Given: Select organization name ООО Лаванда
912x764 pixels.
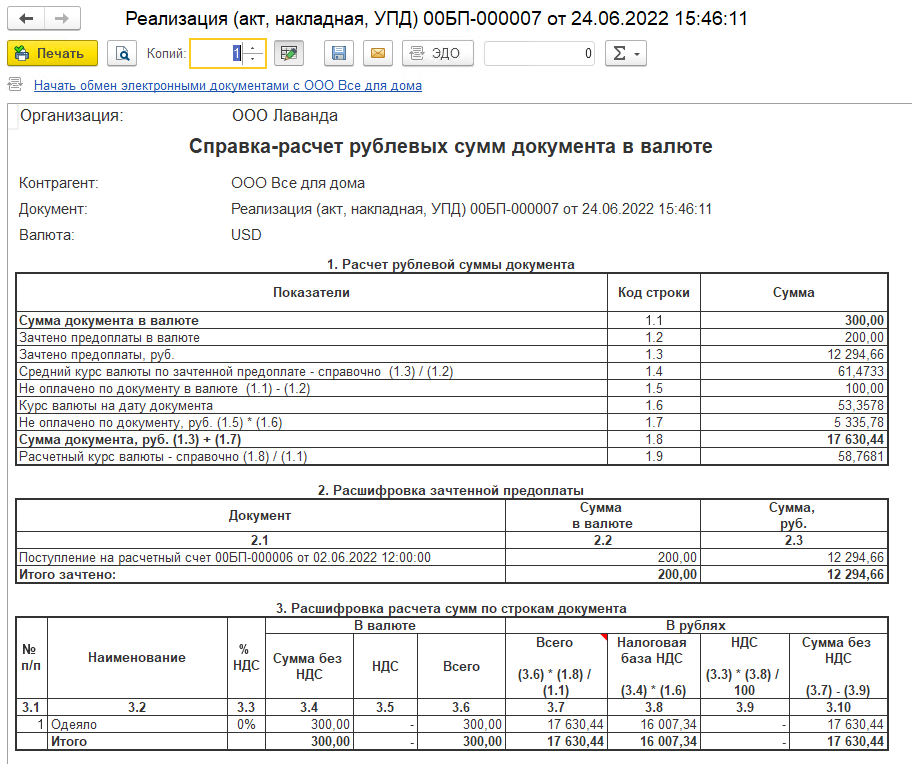Looking at the screenshot, I should [x=285, y=116].
